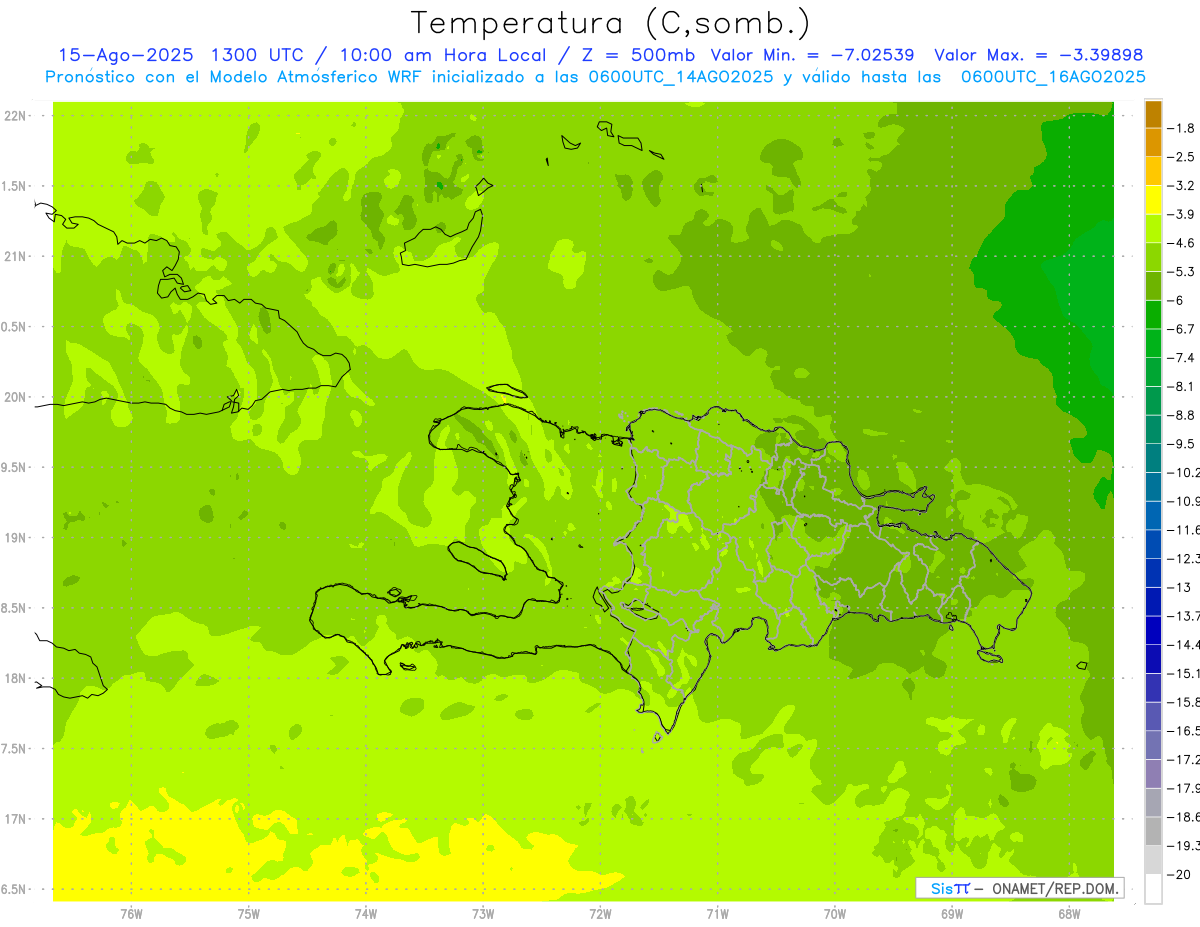Pick the green swatch between -4.6 and -5.3

tap(1153, 257)
